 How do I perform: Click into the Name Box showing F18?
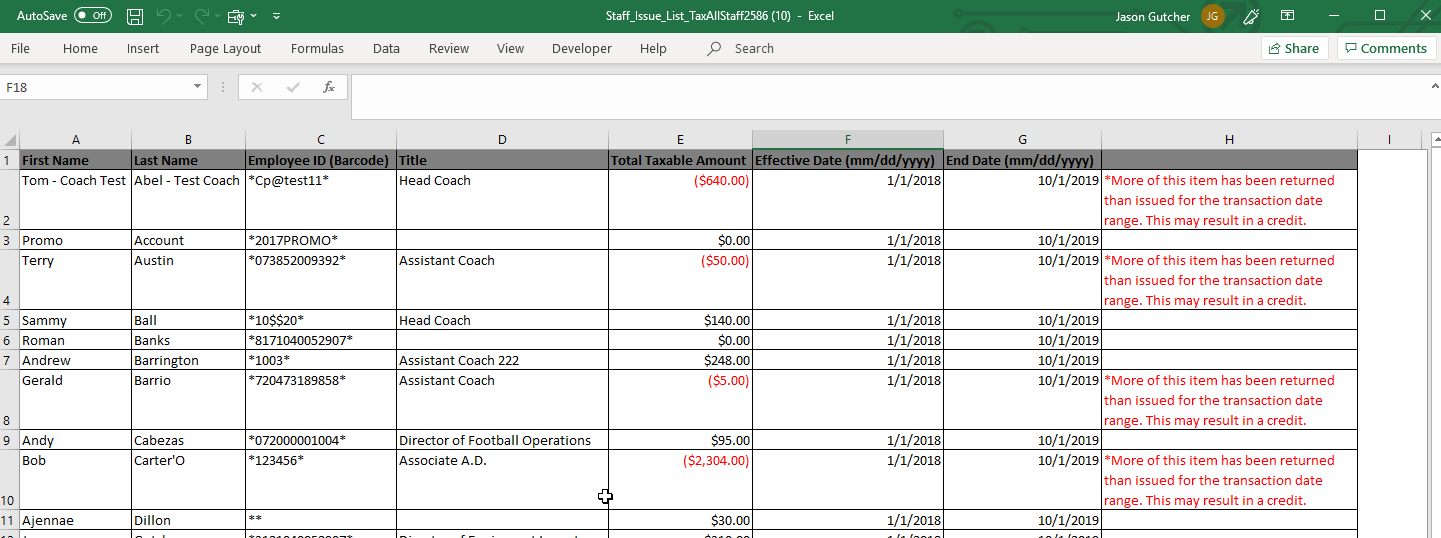click(95, 87)
